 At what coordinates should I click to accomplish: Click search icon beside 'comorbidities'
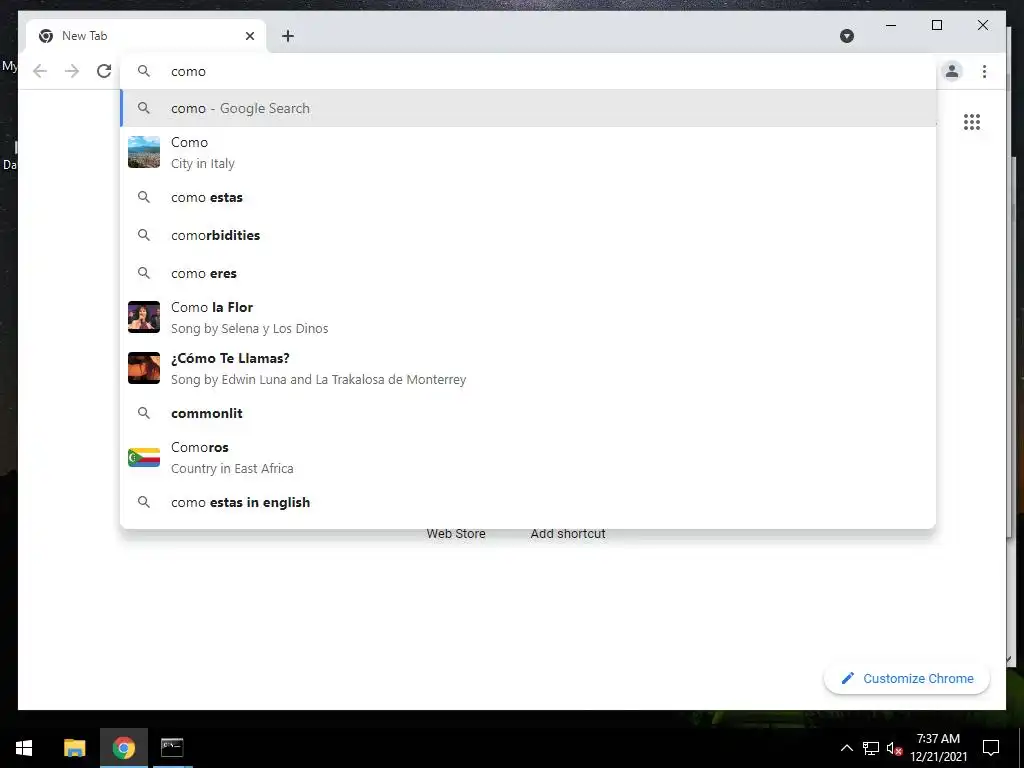[x=144, y=235]
